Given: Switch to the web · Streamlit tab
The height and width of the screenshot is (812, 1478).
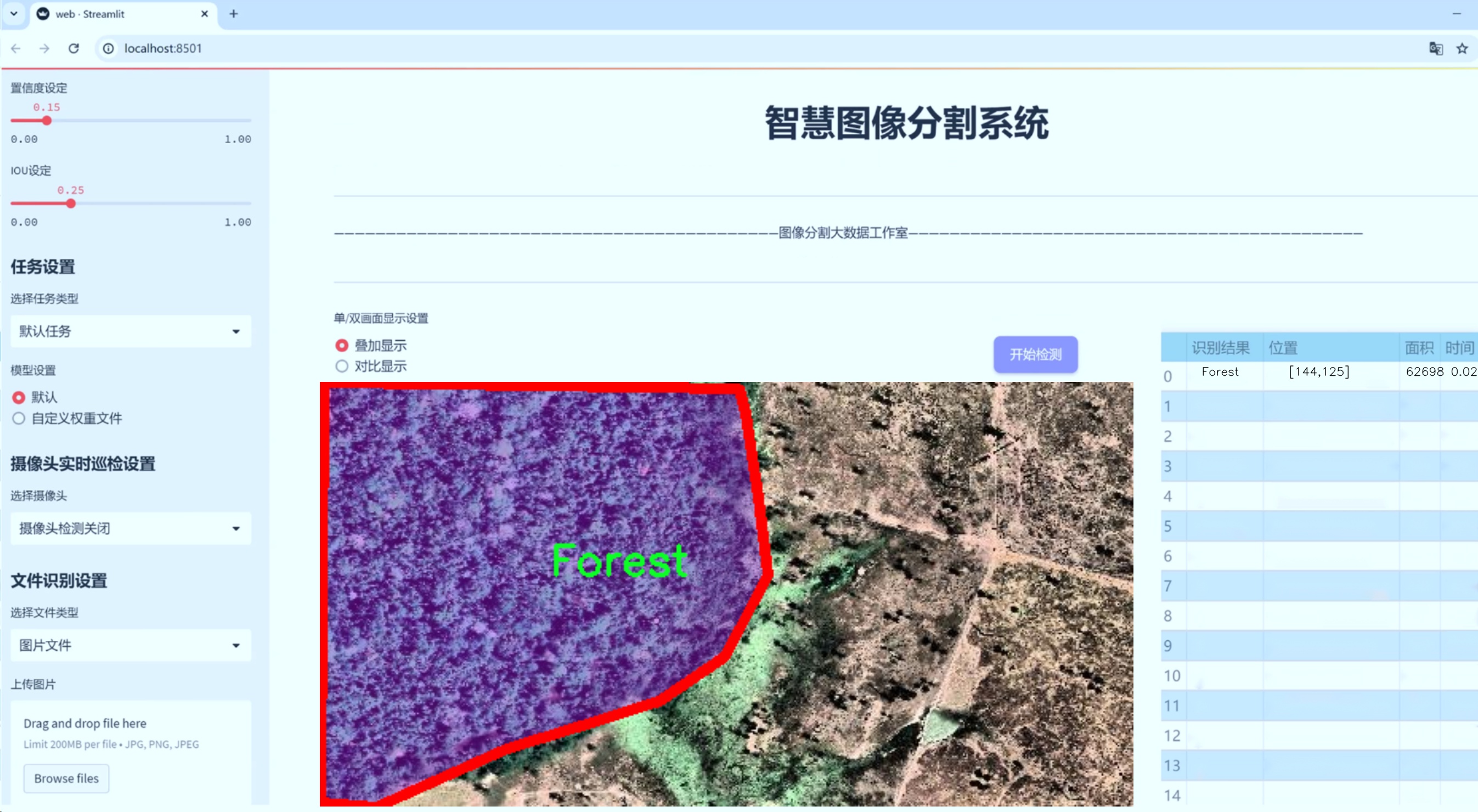Looking at the screenshot, I should click(x=115, y=14).
